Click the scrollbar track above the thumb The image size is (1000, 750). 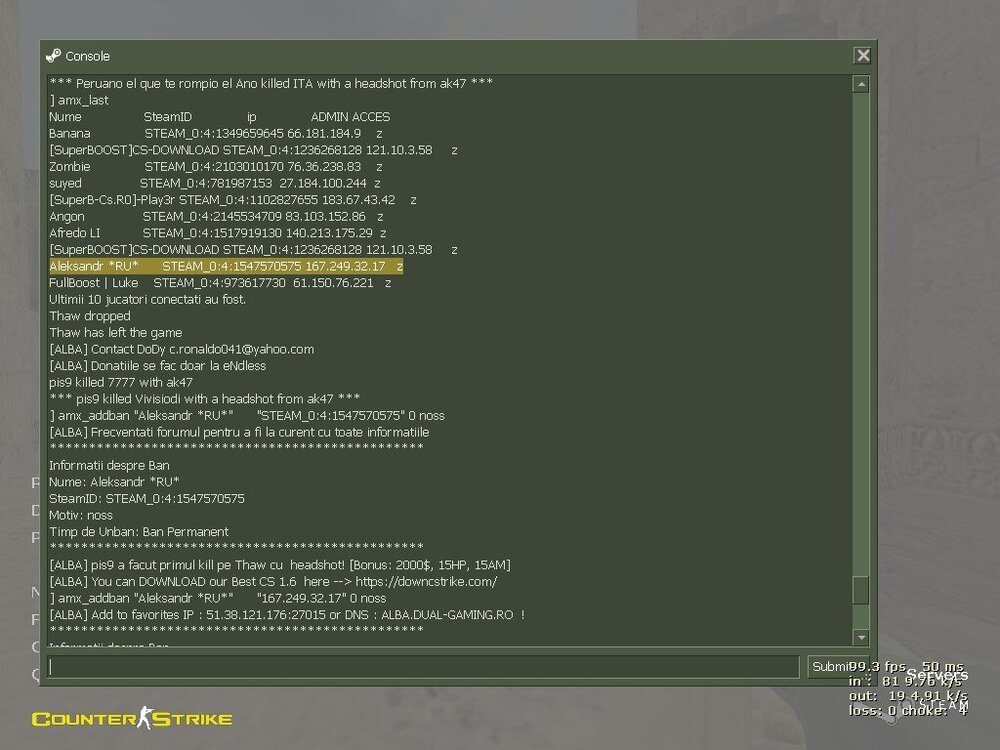pyautogui.click(x=860, y=330)
